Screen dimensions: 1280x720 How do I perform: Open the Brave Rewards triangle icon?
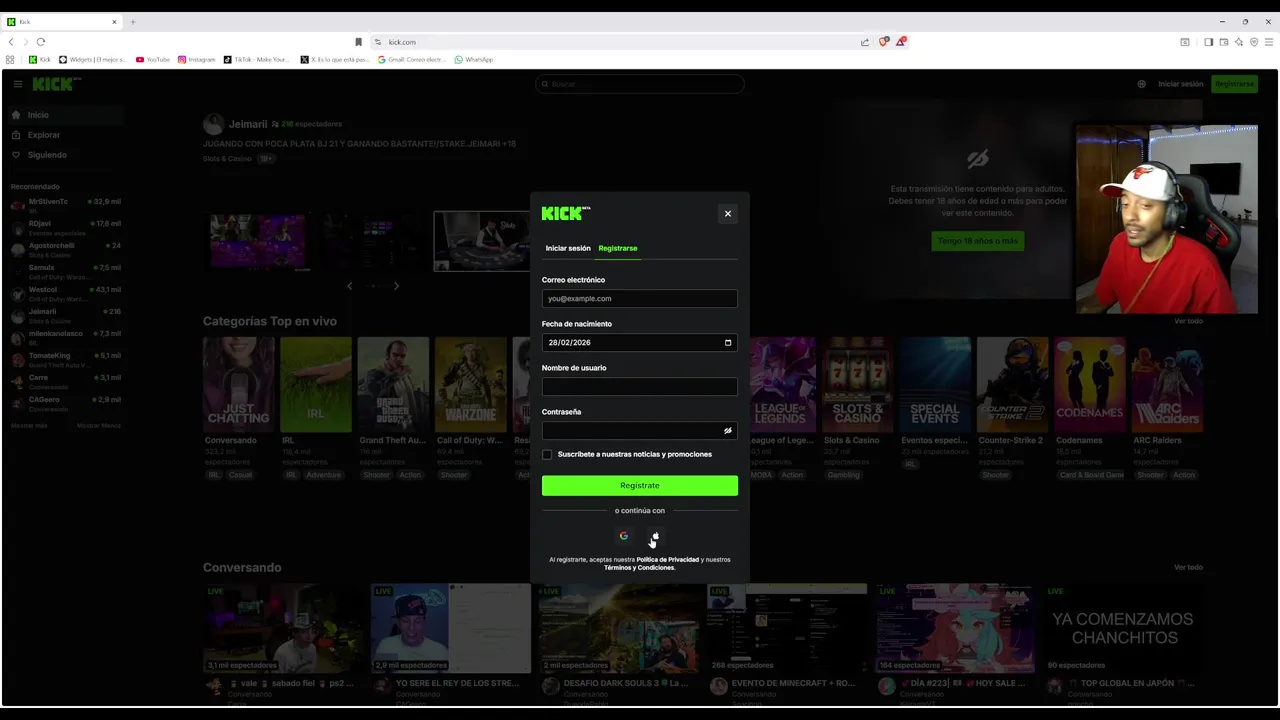(900, 42)
